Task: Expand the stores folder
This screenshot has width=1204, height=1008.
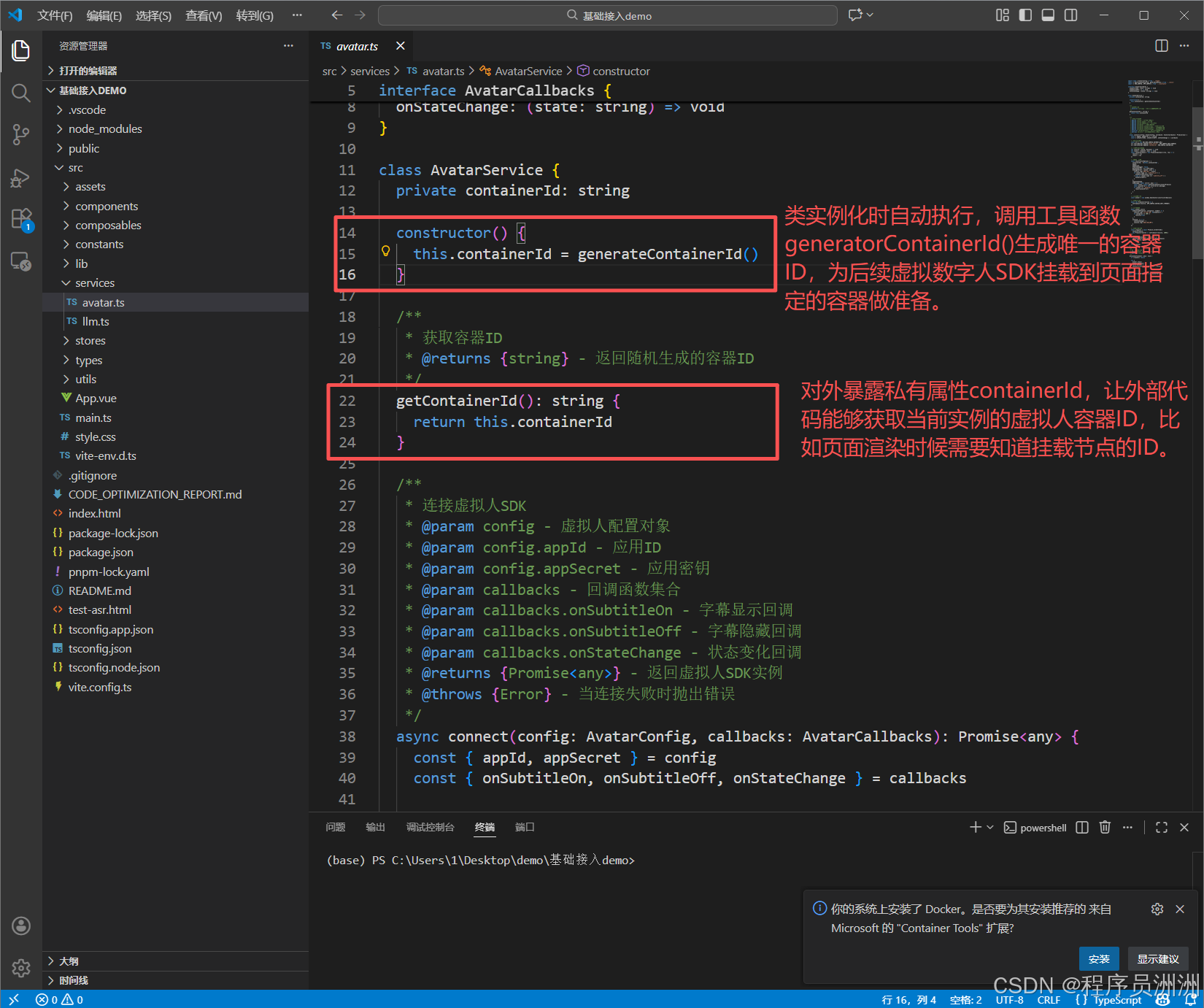Action: [x=175, y=340]
